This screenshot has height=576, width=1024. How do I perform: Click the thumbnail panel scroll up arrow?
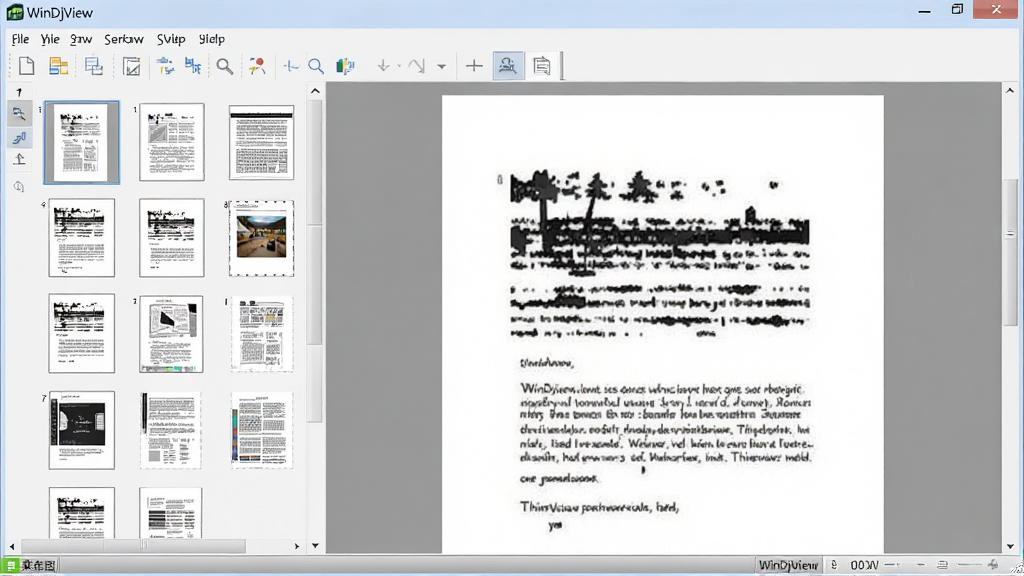click(315, 91)
